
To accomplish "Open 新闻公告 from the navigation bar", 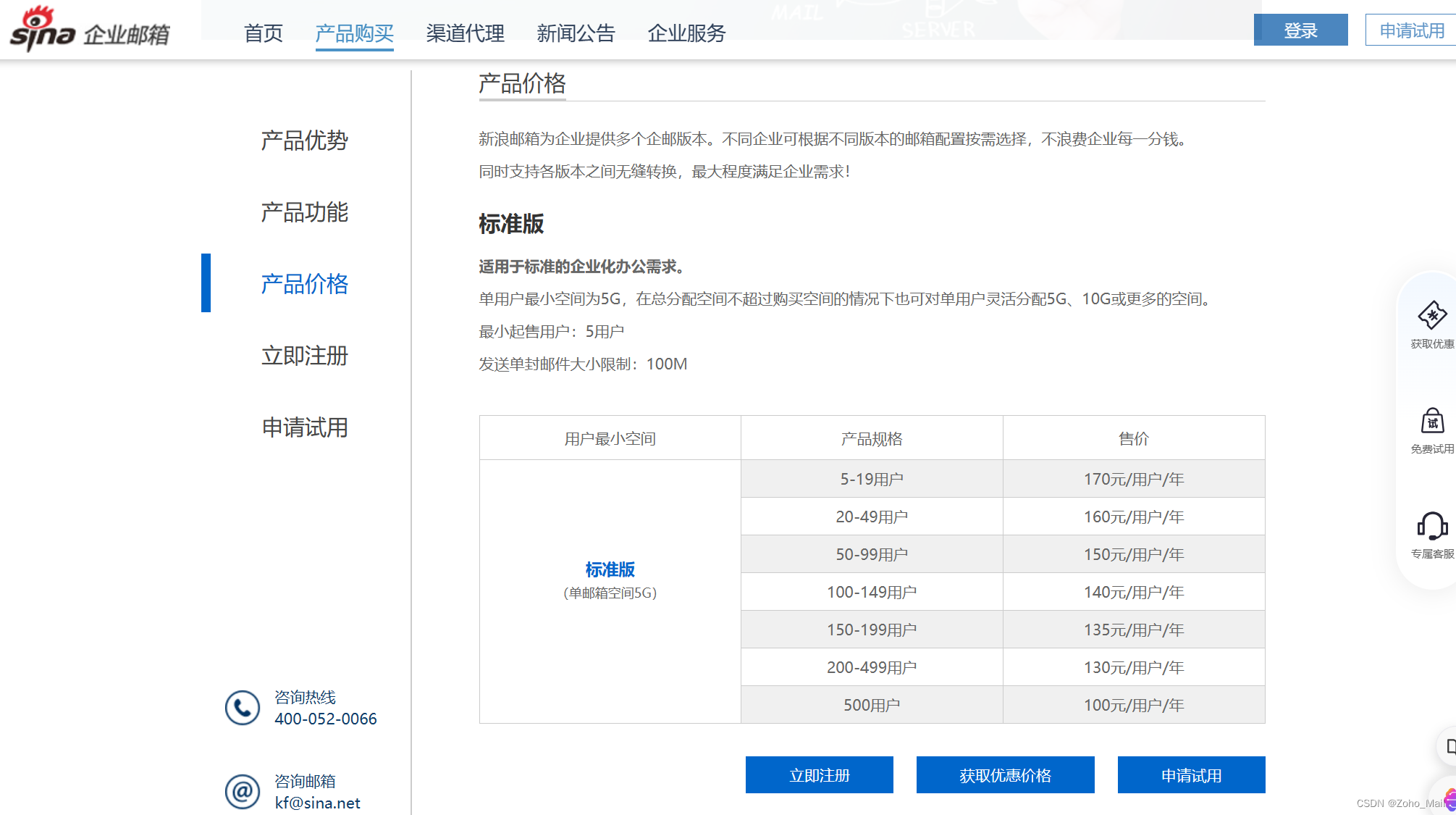I will [576, 33].
